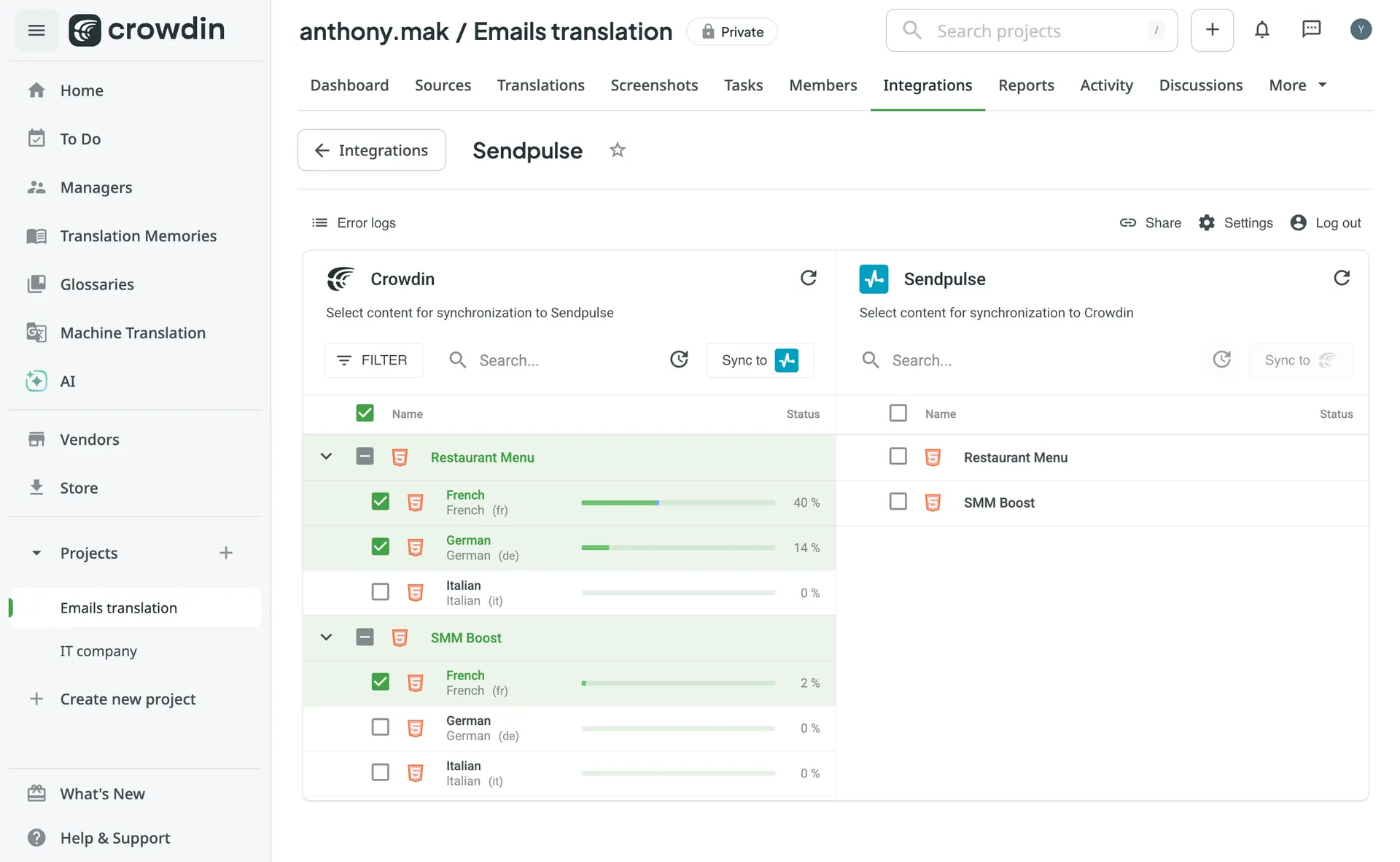Check German under SMM Boost
This screenshot has height=862, width=1400.
coord(380,728)
